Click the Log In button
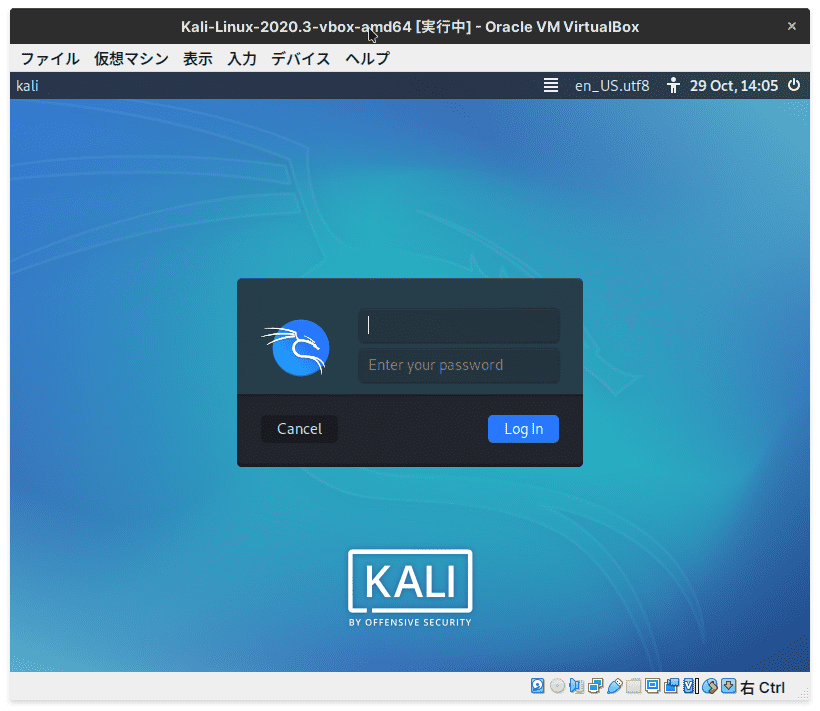The width and height of the screenshot is (820, 711). pyautogui.click(x=523, y=429)
